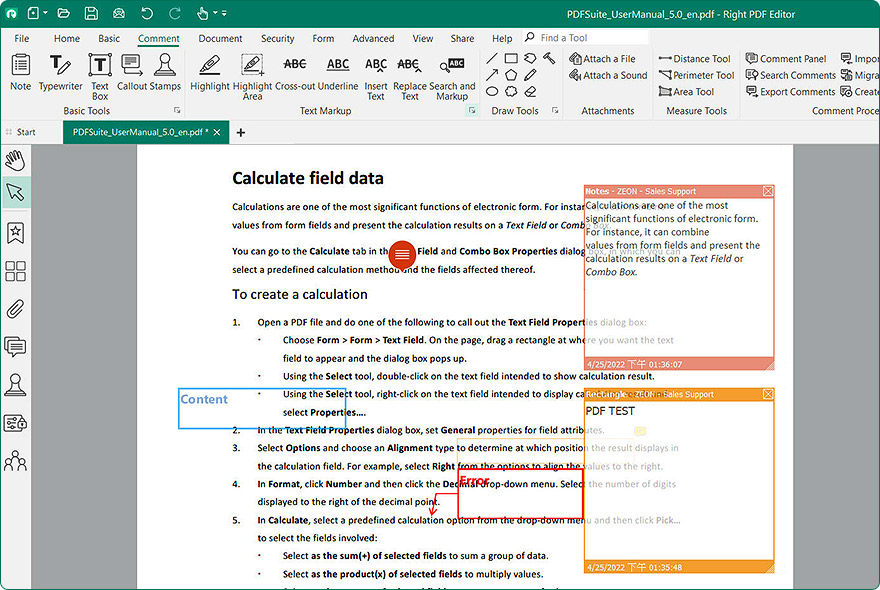Select the Arrow draw tool
Image resolution: width=880 pixels, height=590 pixels.
click(x=492, y=75)
